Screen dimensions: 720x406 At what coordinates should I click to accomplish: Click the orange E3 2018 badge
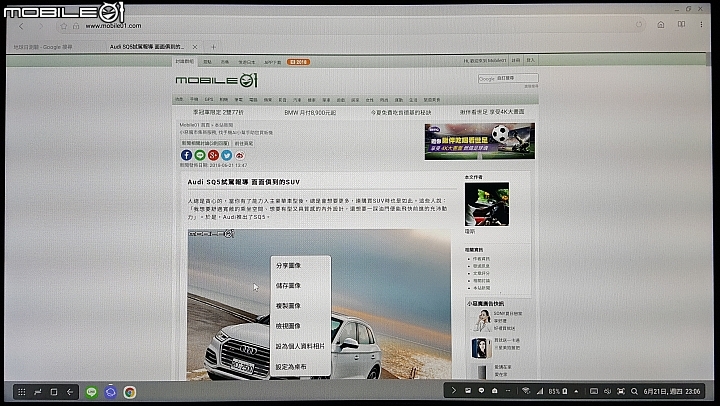click(298, 62)
